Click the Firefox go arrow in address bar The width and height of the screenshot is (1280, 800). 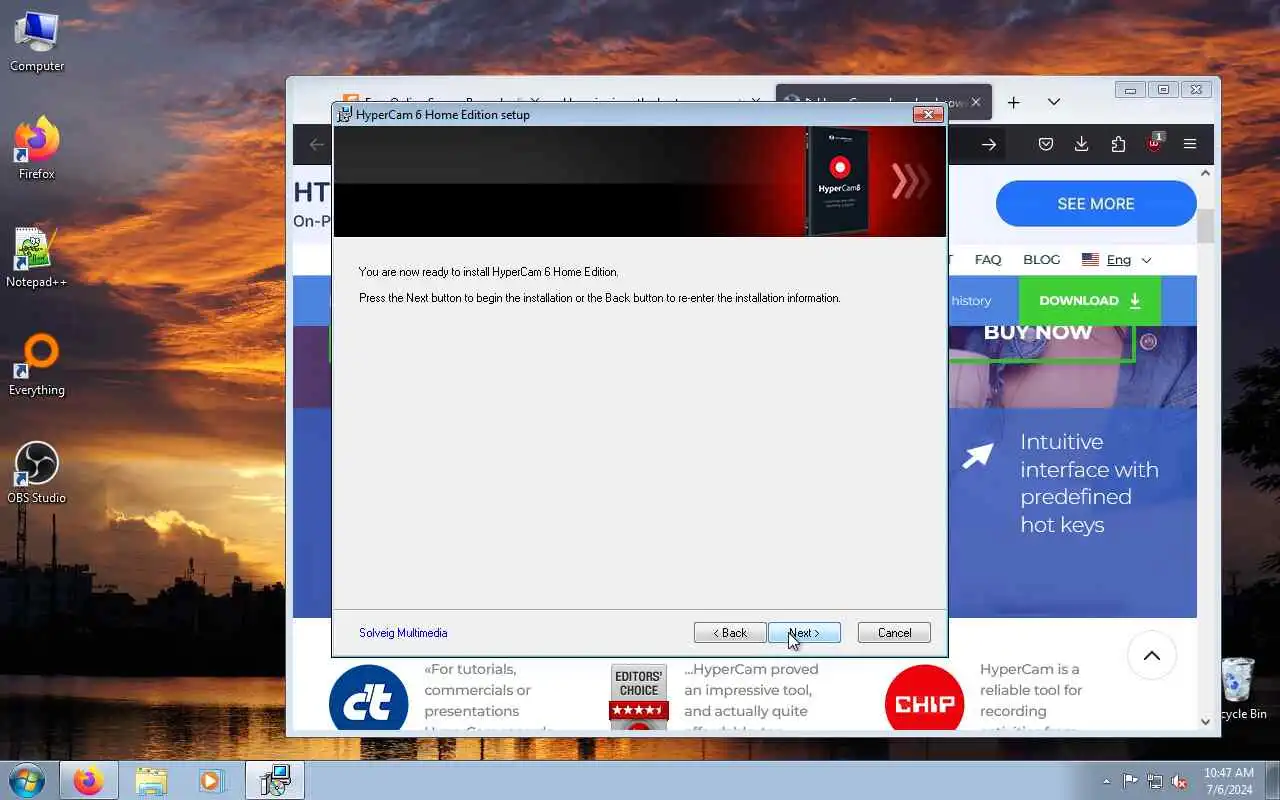tap(989, 145)
